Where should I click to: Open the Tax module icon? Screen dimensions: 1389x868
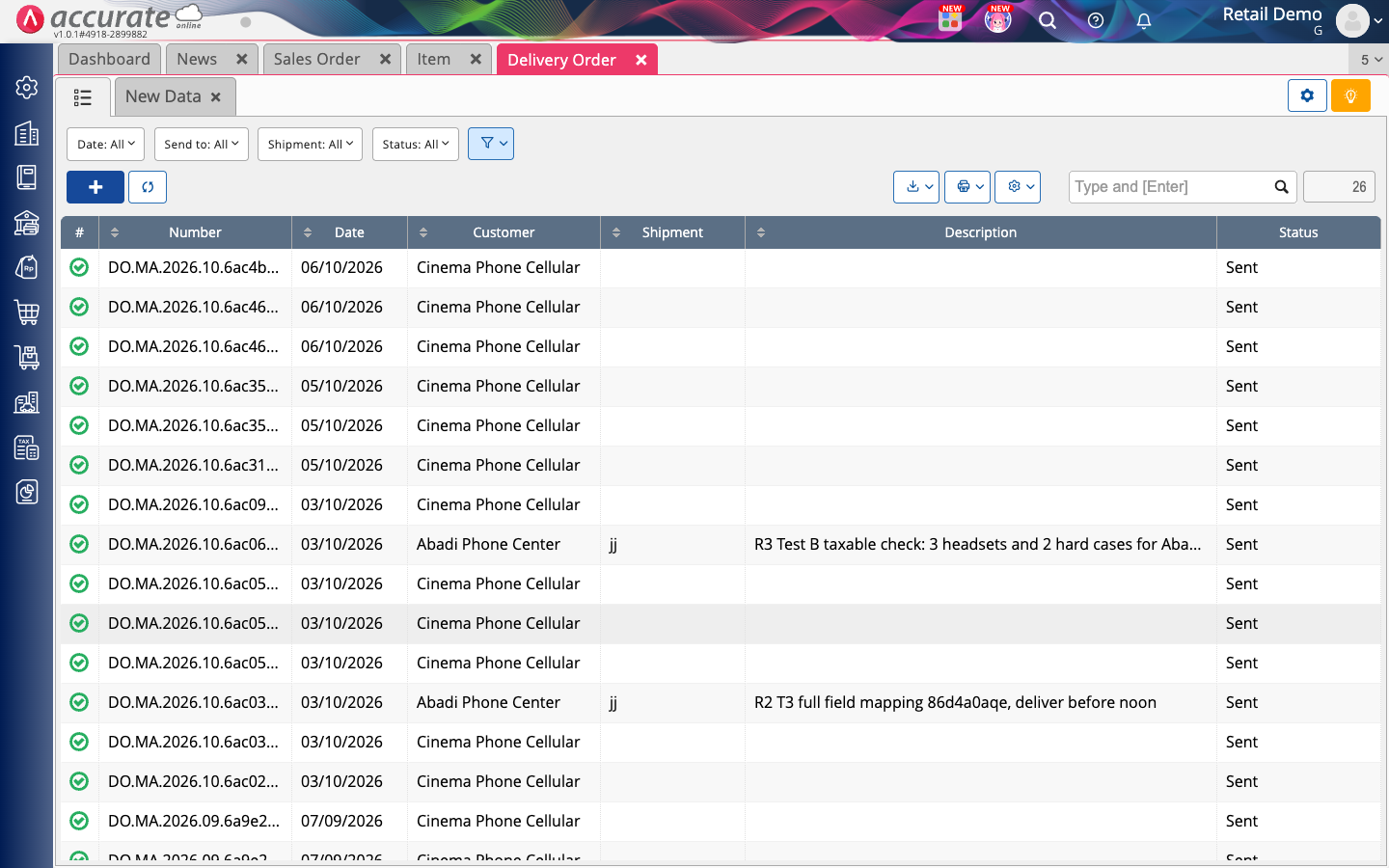coord(27,448)
